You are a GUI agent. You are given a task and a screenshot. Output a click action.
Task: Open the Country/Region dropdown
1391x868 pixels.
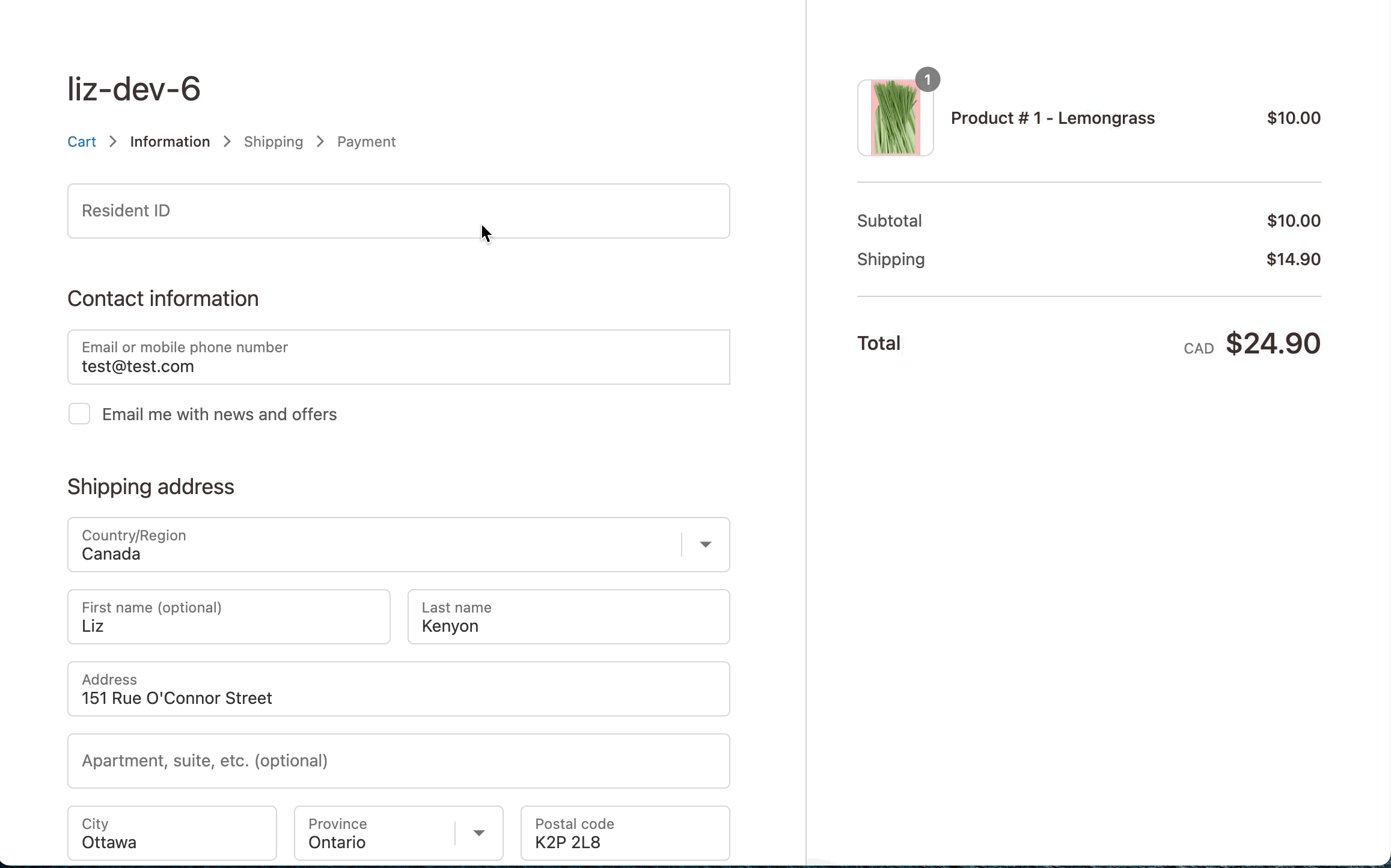pos(399,545)
